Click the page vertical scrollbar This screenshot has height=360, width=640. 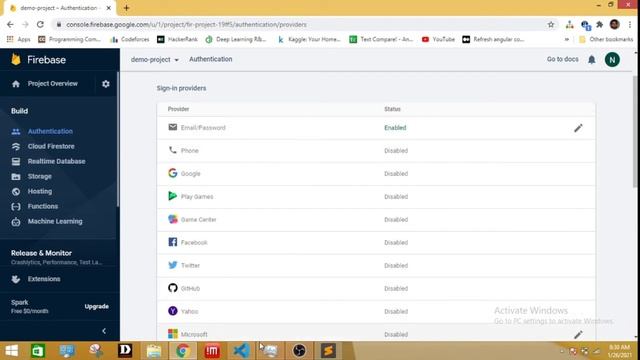click(x=636, y=131)
